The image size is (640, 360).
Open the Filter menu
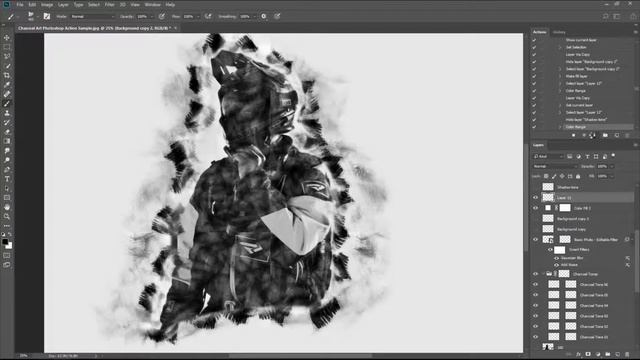[109, 4]
